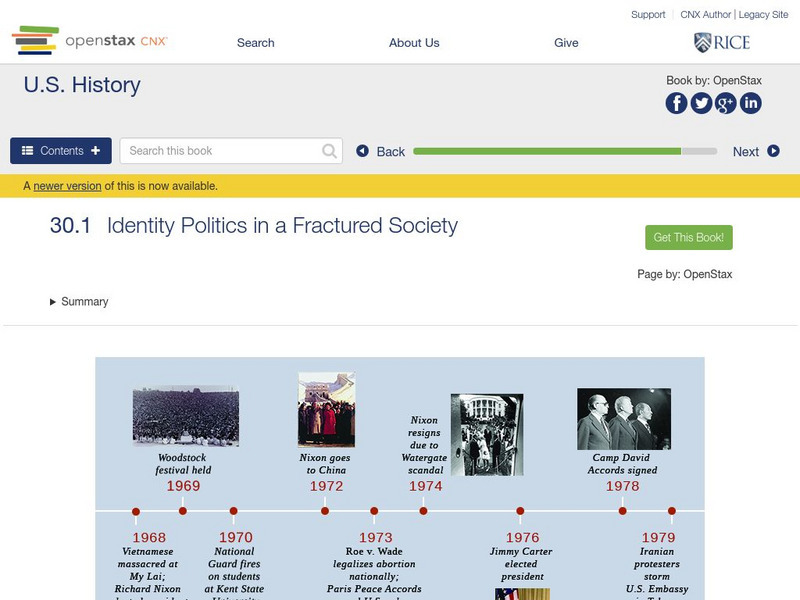Expand the Contents menu
Image resolution: width=800 pixels, height=600 pixels.
click(61, 150)
